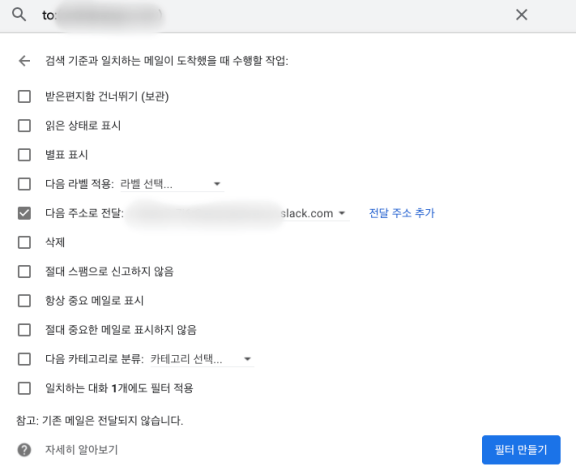Open the 카테고리 선택 dropdown
Image resolution: width=576 pixels, height=475 pixels.
click(x=202, y=359)
